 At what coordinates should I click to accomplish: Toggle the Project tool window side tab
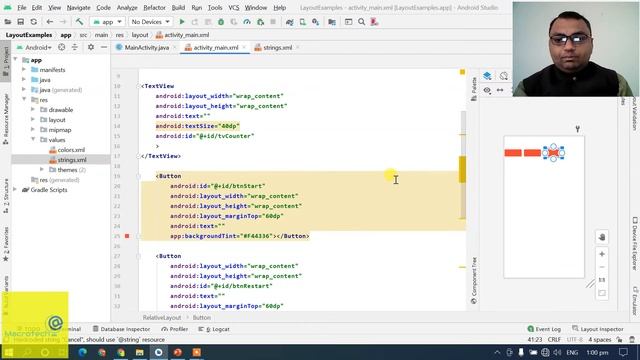tap(6, 62)
